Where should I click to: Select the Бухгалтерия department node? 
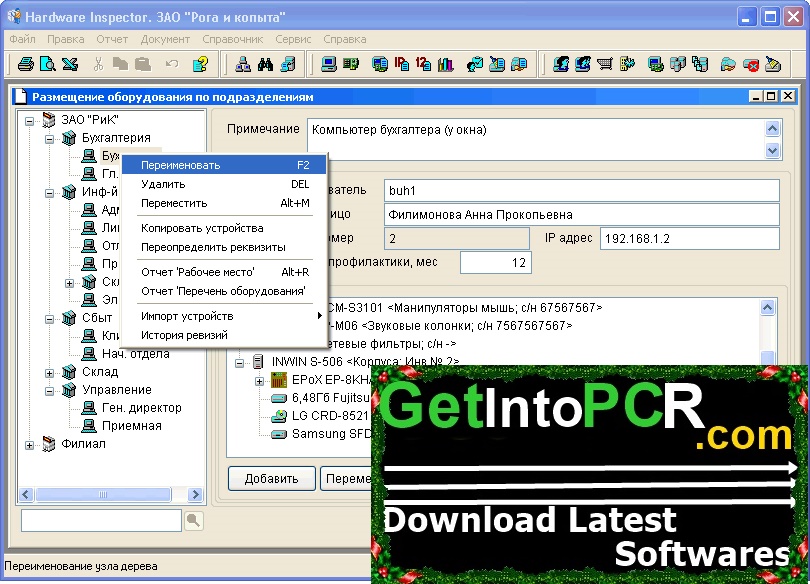tap(116, 138)
